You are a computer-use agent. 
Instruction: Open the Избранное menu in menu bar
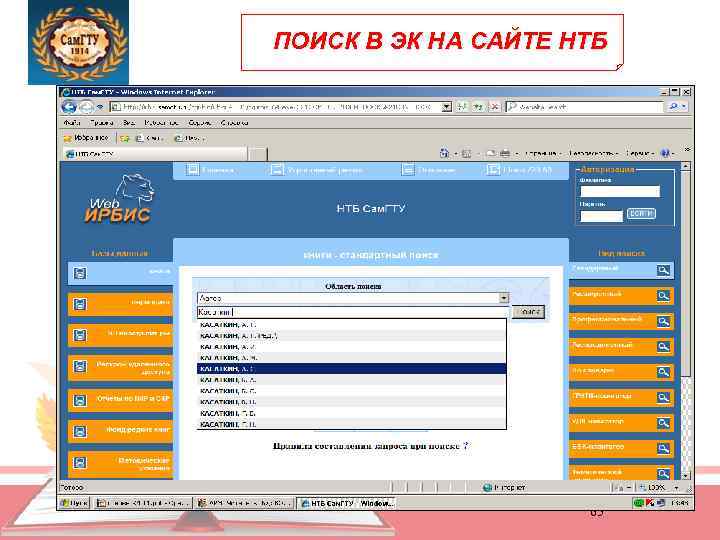click(161, 123)
